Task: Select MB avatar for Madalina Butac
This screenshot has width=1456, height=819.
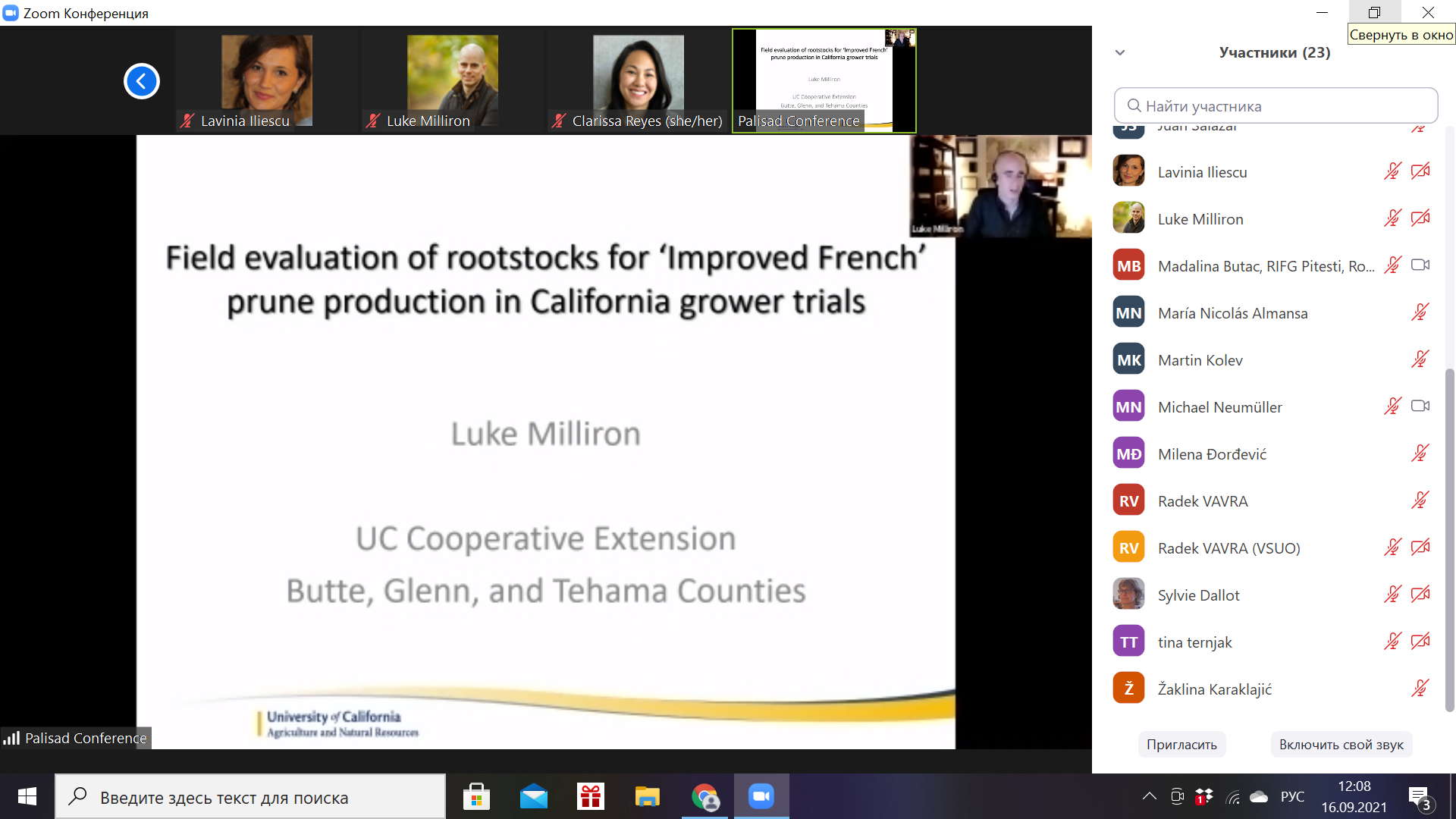Action: (x=1128, y=265)
